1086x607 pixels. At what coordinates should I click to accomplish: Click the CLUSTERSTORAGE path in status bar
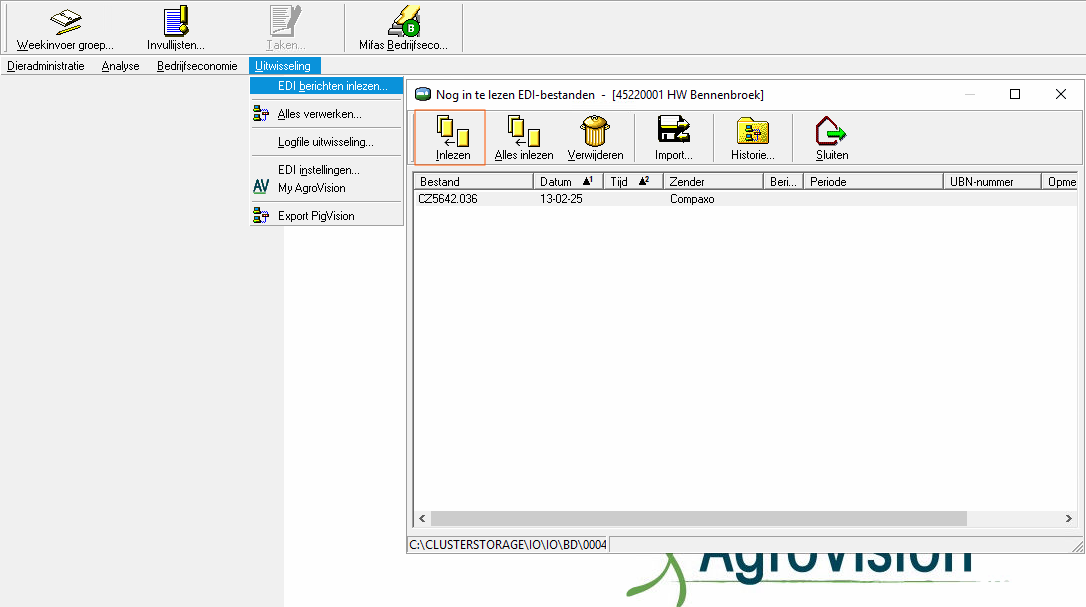pos(508,545)
